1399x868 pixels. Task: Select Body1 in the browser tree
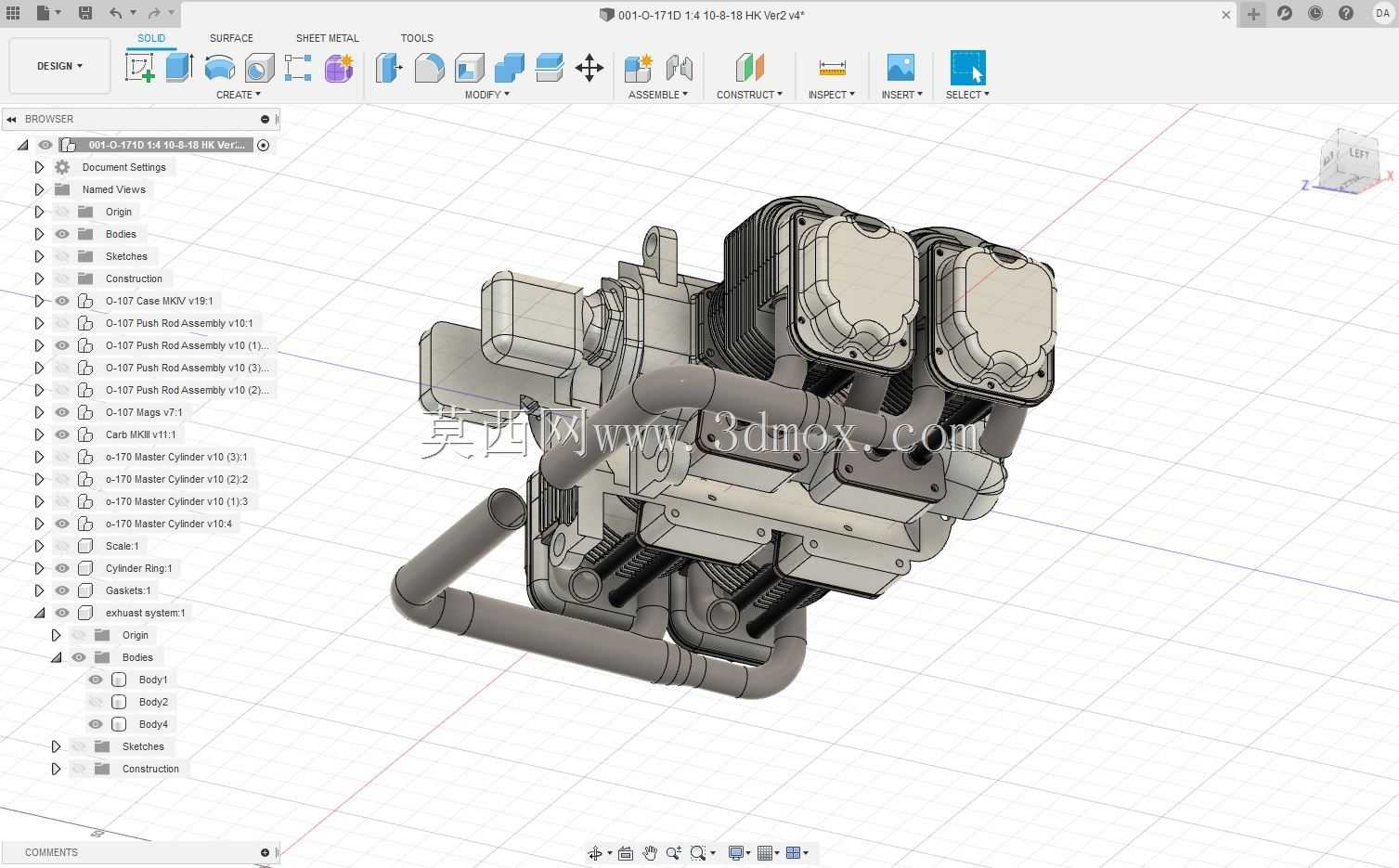click(x=153, y=680)
